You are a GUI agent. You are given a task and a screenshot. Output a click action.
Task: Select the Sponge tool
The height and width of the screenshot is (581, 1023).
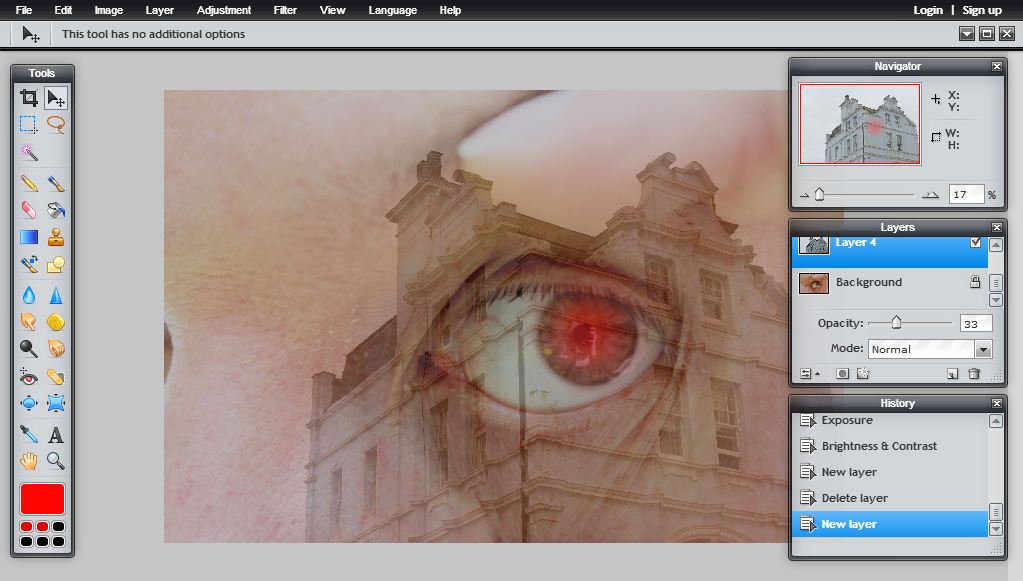coord(56,322)
